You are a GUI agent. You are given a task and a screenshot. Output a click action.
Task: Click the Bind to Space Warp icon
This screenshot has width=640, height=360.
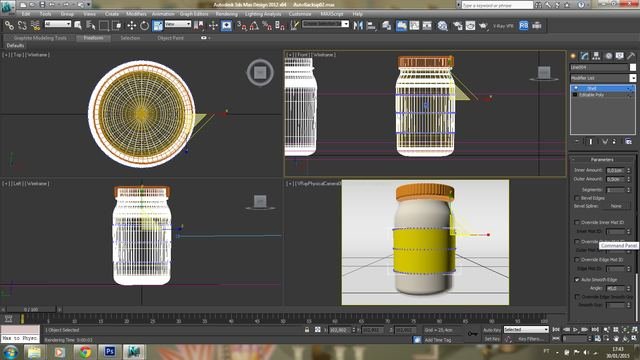point(36,26)
